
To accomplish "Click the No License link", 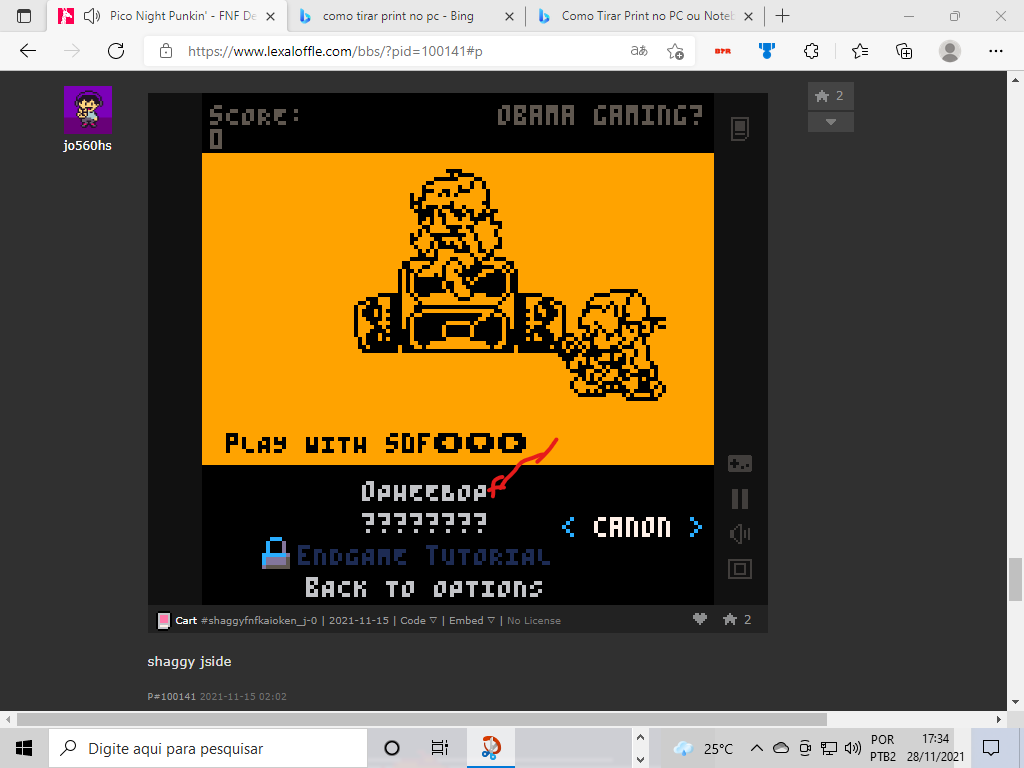I will point(534,620).
